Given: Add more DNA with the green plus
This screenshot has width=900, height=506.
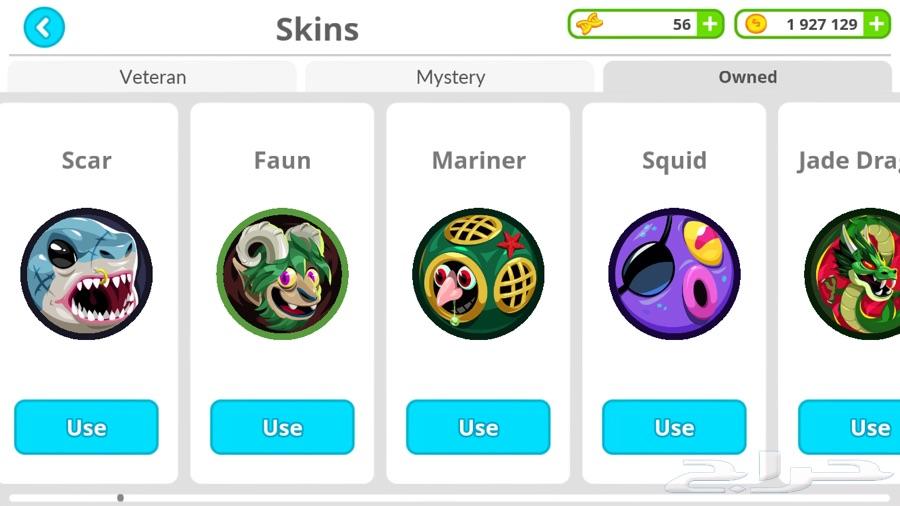Looking at the screenshot, I should (710, 24).
